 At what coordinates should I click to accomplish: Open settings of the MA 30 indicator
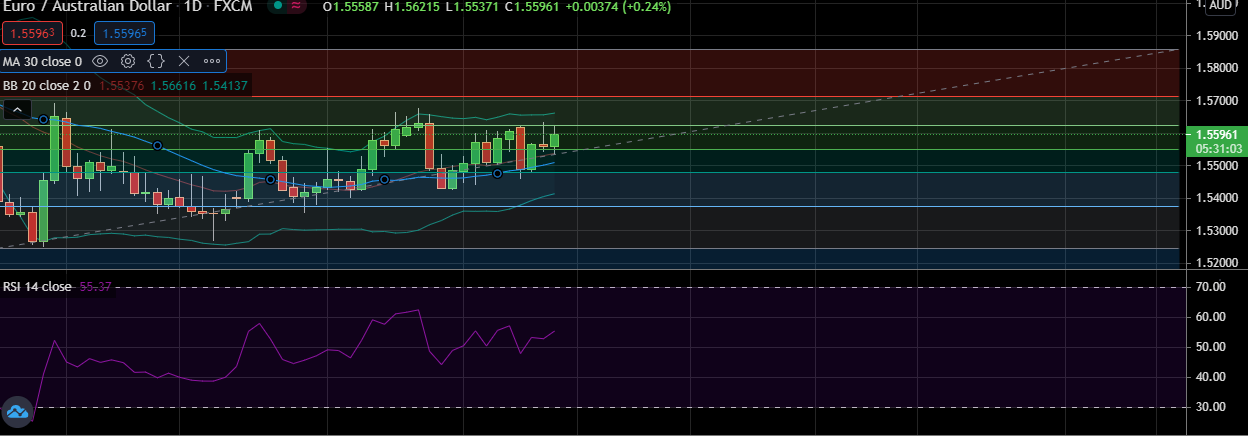(x=128, y=61)
